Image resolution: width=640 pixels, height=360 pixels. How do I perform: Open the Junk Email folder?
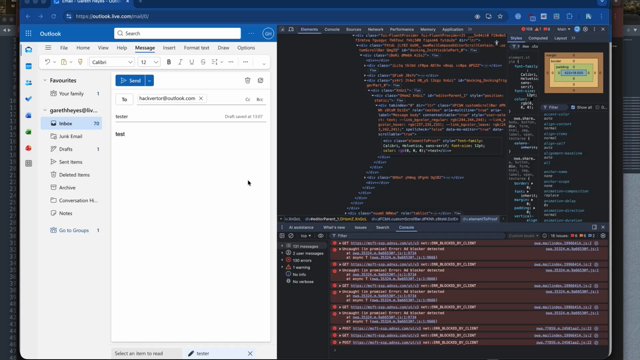point(71,136)
